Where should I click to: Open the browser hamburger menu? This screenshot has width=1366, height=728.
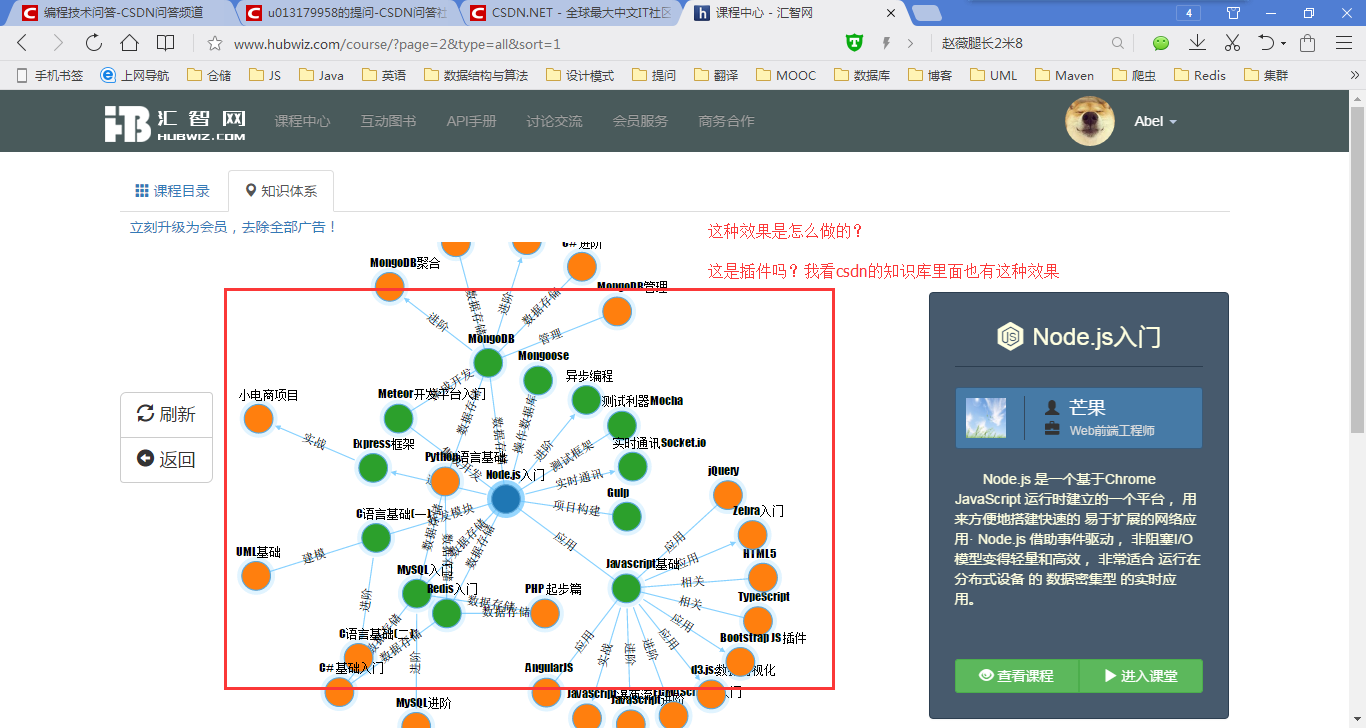(x=1344, y=43)
